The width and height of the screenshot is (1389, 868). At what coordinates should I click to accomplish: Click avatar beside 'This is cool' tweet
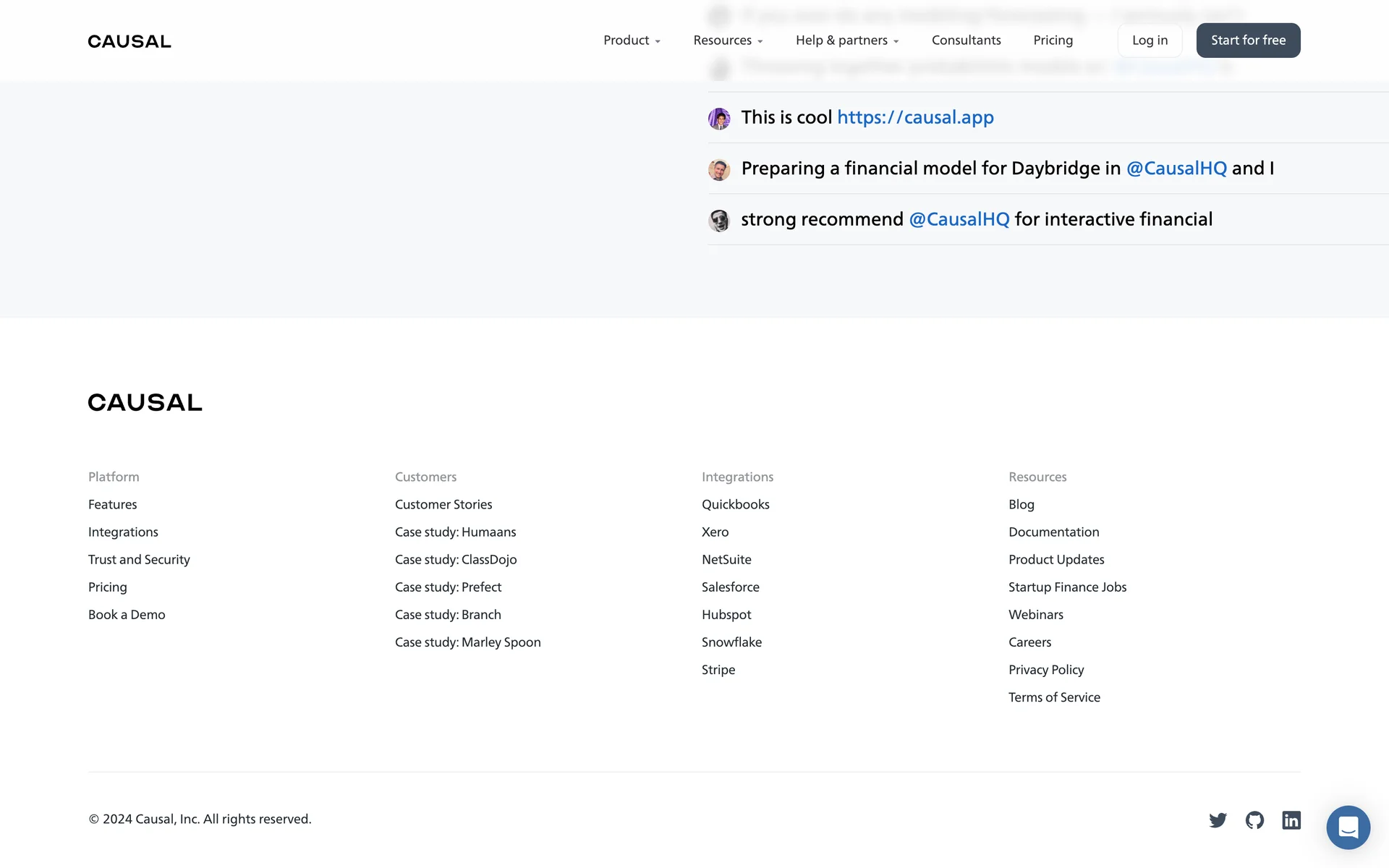(x=719, y=118)
